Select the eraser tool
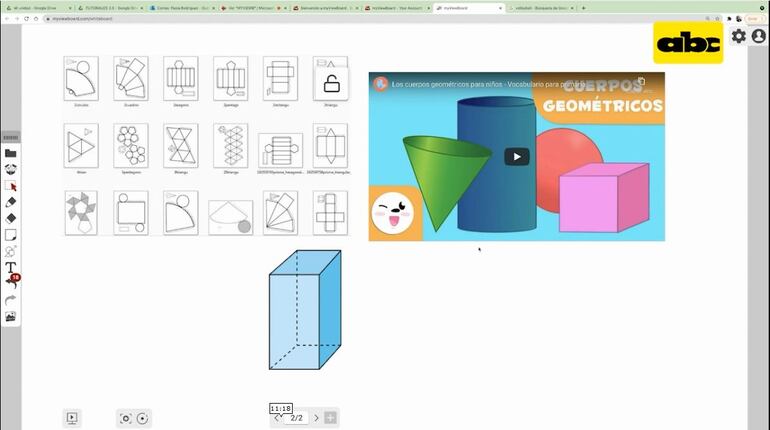770x430 pixels. coord(11,218)
